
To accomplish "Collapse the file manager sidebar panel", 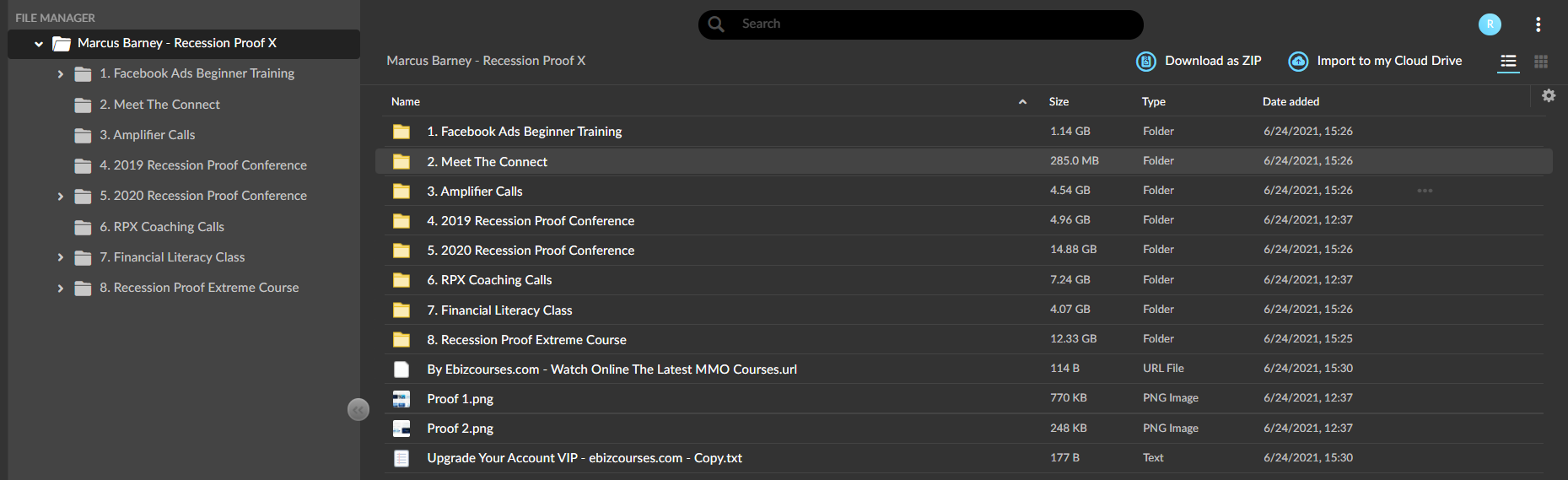I will (358, 409).
